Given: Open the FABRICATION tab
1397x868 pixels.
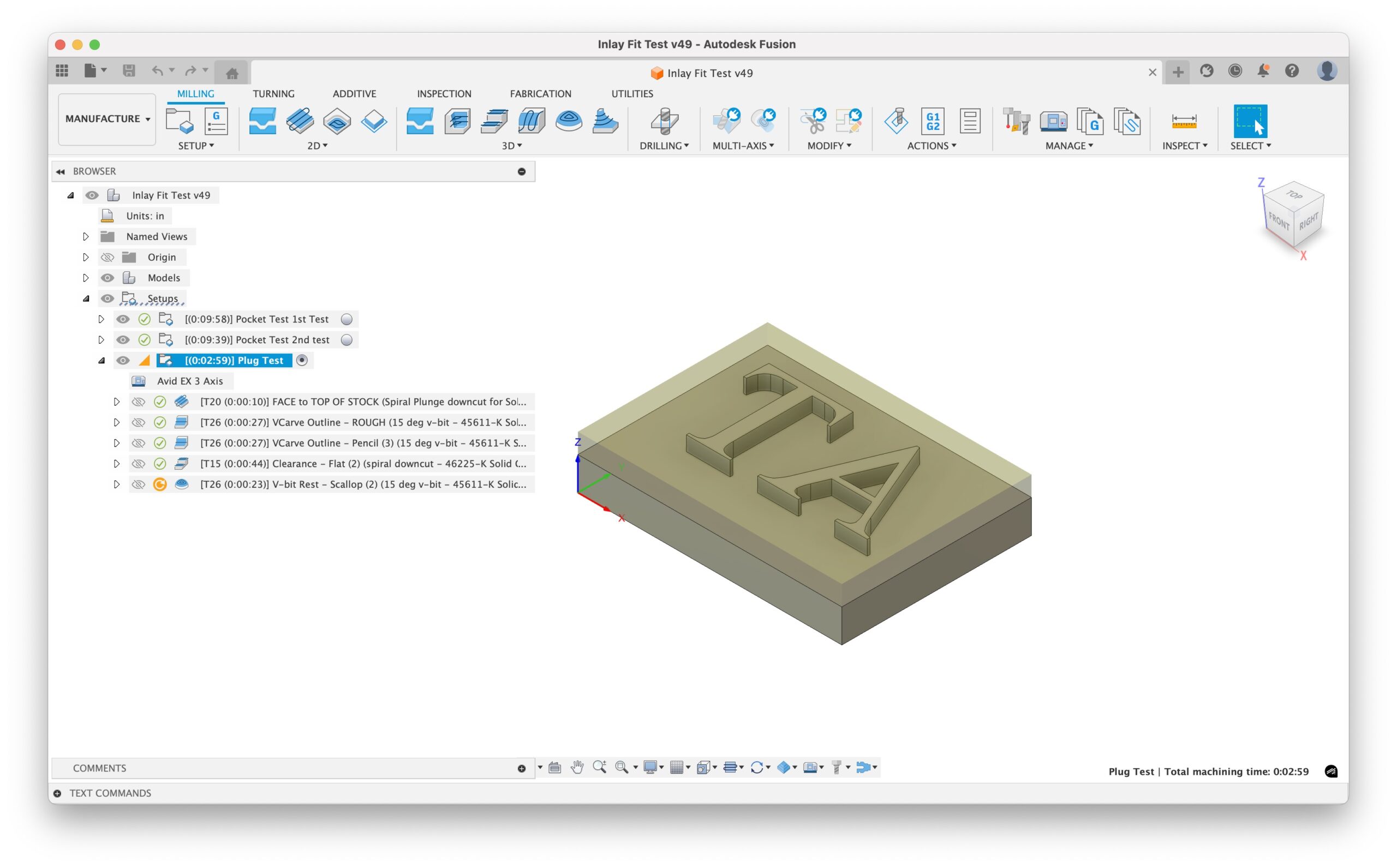Looking at the screenshot, I should (x=540, y=94).
